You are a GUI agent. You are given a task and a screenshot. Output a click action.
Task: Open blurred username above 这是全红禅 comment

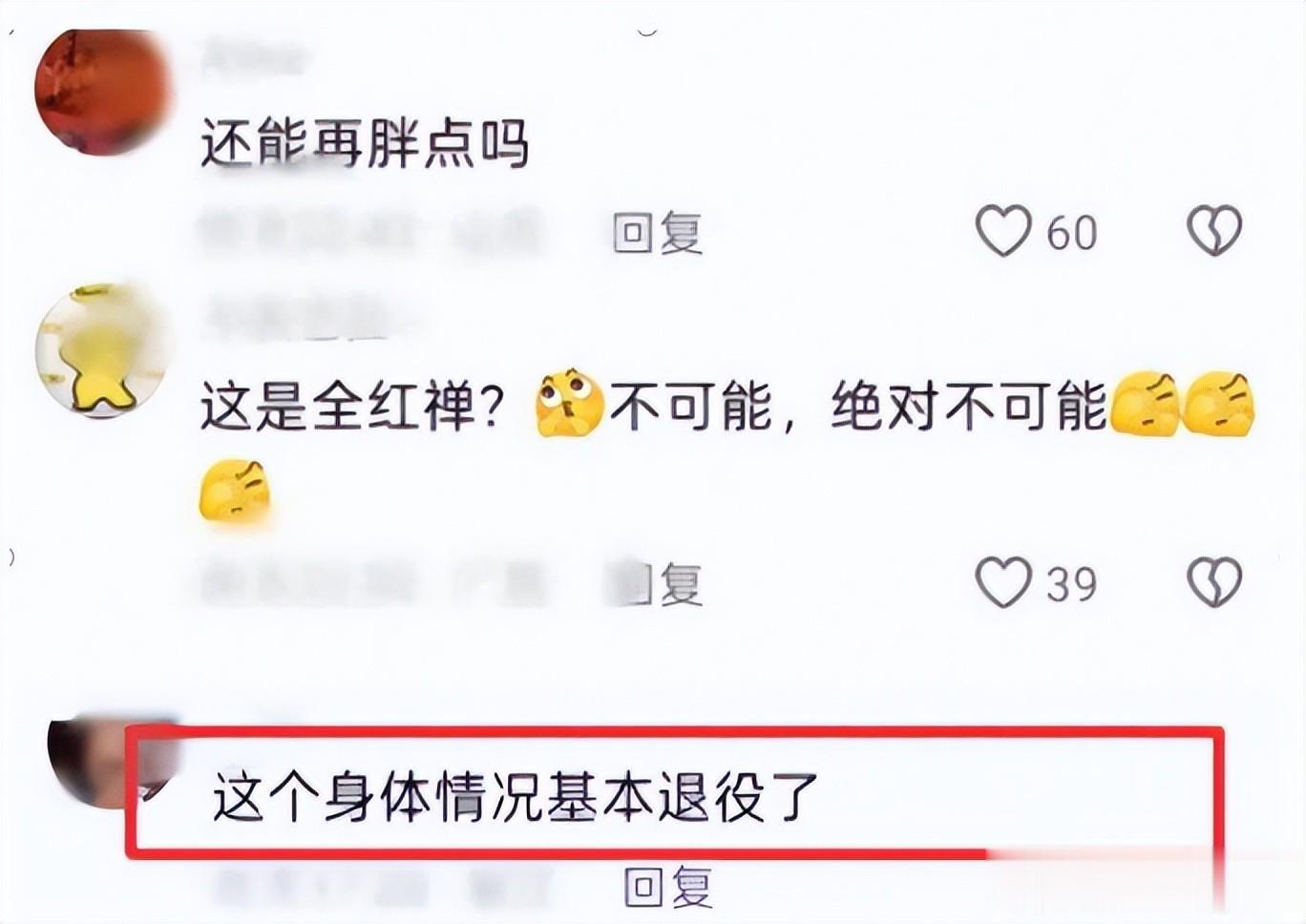point(305,318)
